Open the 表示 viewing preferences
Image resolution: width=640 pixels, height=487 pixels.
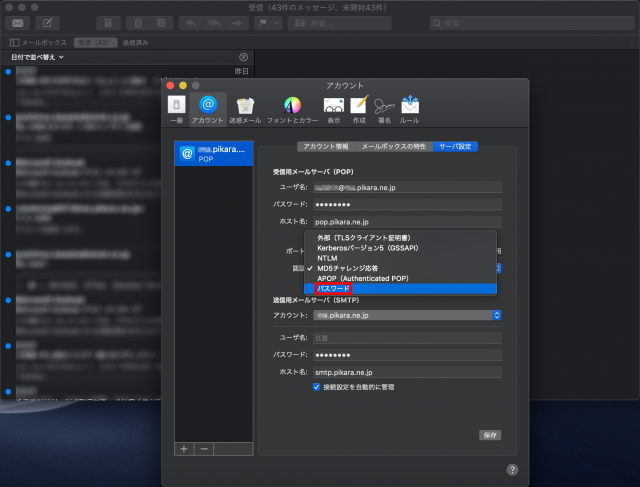tap(333, 108)
